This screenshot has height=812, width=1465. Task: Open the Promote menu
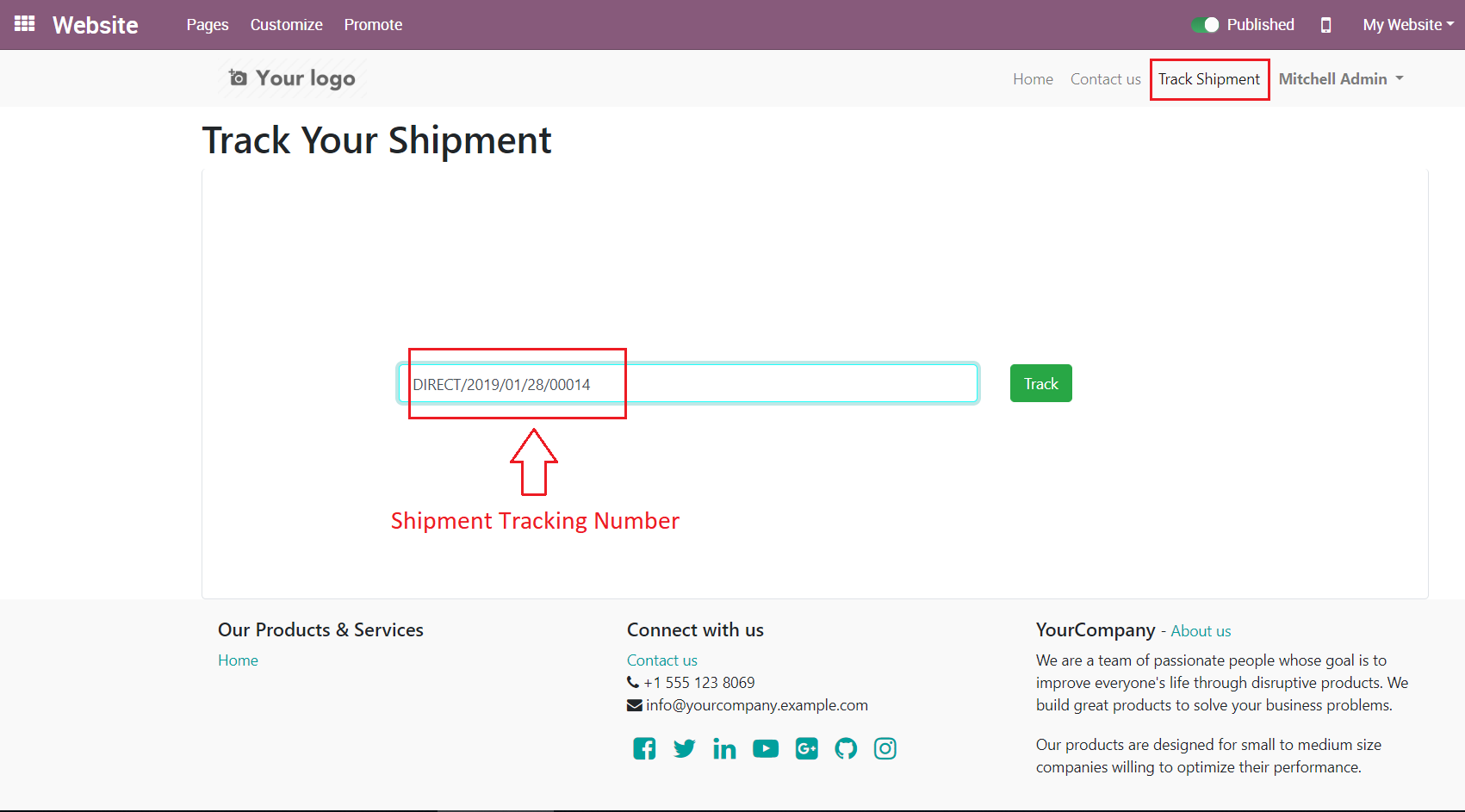[x=373, y=25]
